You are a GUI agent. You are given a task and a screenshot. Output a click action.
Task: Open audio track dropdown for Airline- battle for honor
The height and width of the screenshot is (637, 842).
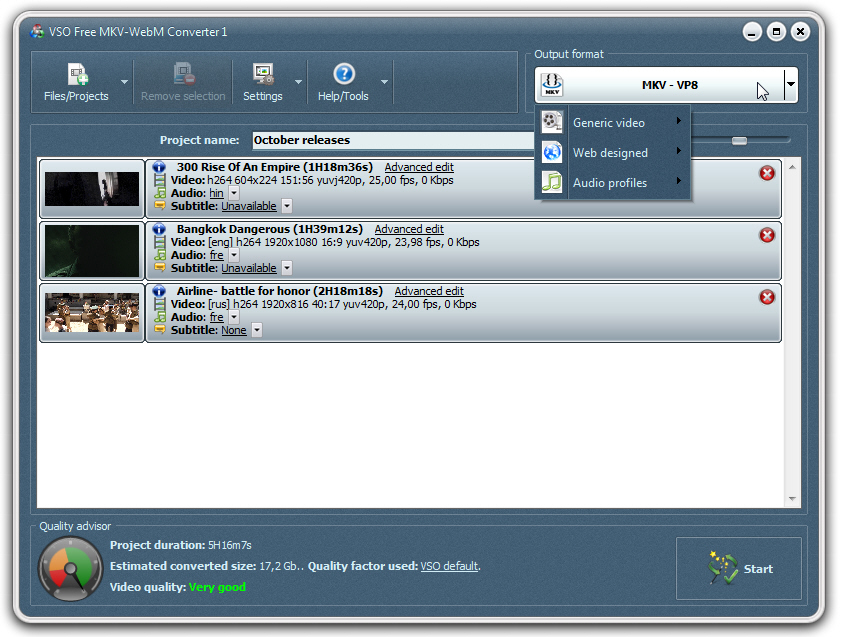[234, 317]
